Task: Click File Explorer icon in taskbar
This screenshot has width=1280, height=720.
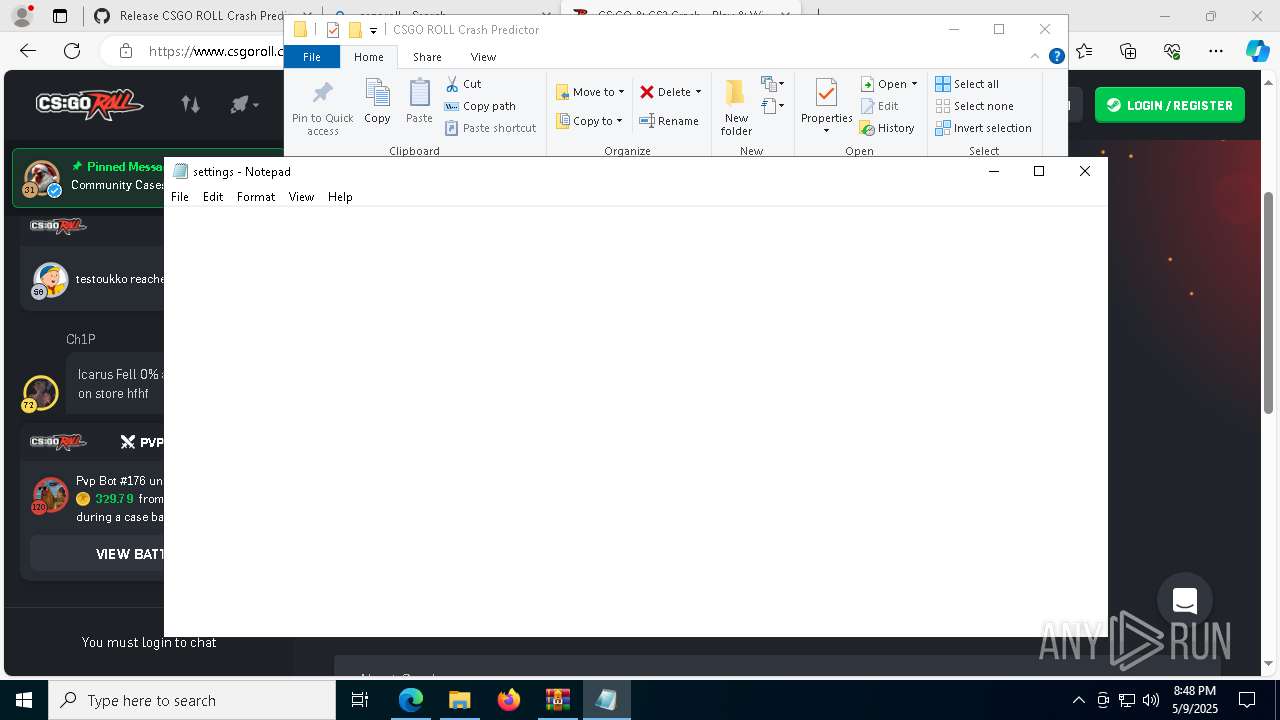Action: coord(459,700)
